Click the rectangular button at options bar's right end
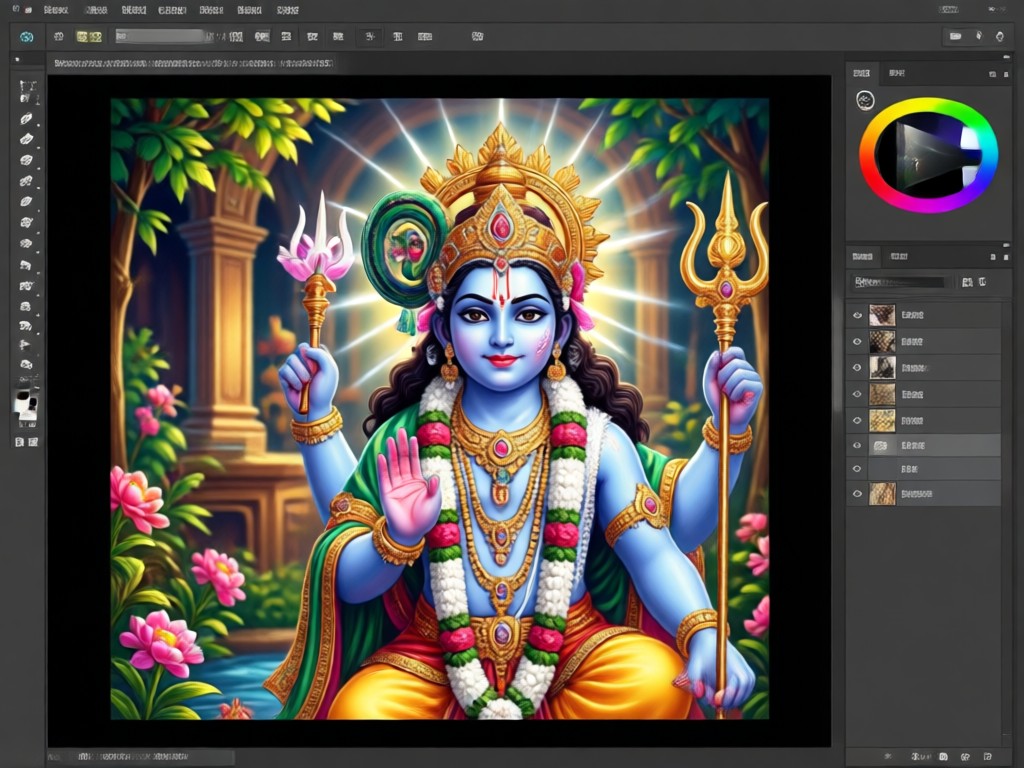The height and width of the screenshot is (768, 1024). point(955,37)
